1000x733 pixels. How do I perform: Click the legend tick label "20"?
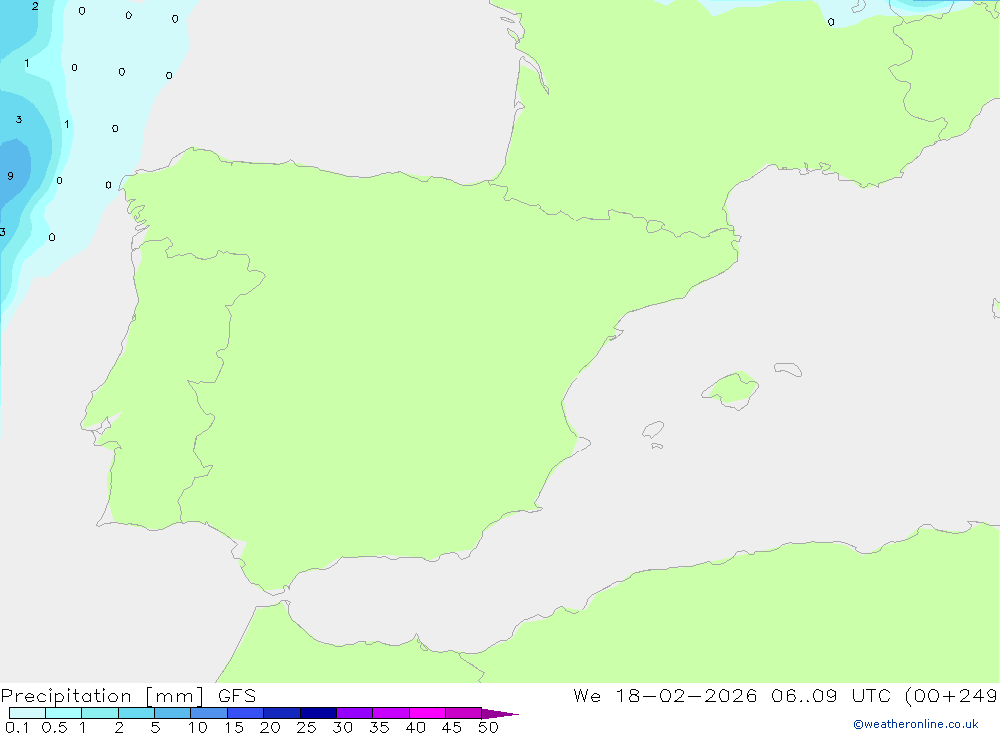[x=270, y=727]
